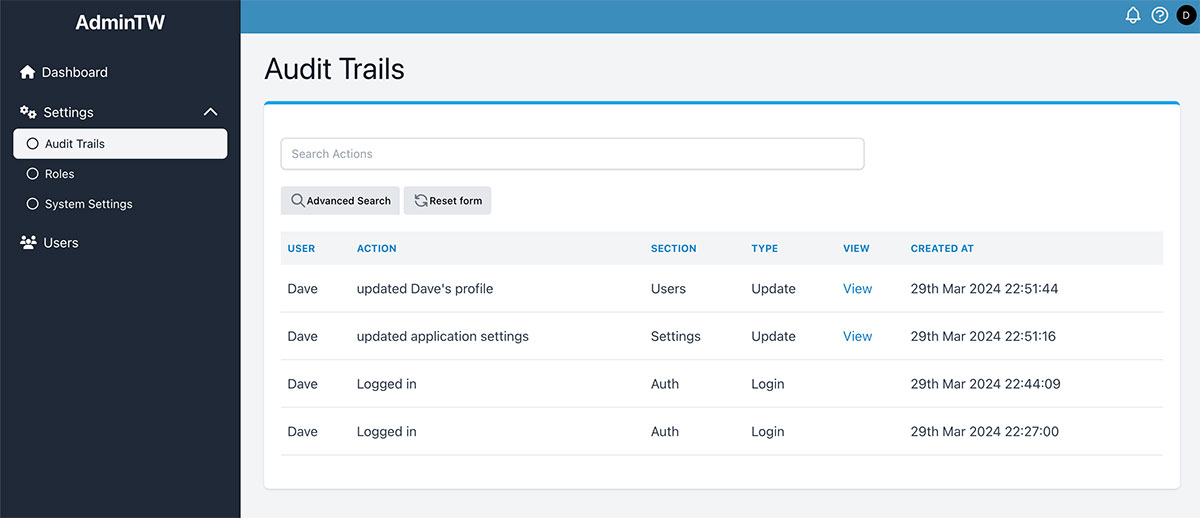This screenshot has width=1200, height=518.
Task: Click the Users group icon
Action: pos(28,243)
